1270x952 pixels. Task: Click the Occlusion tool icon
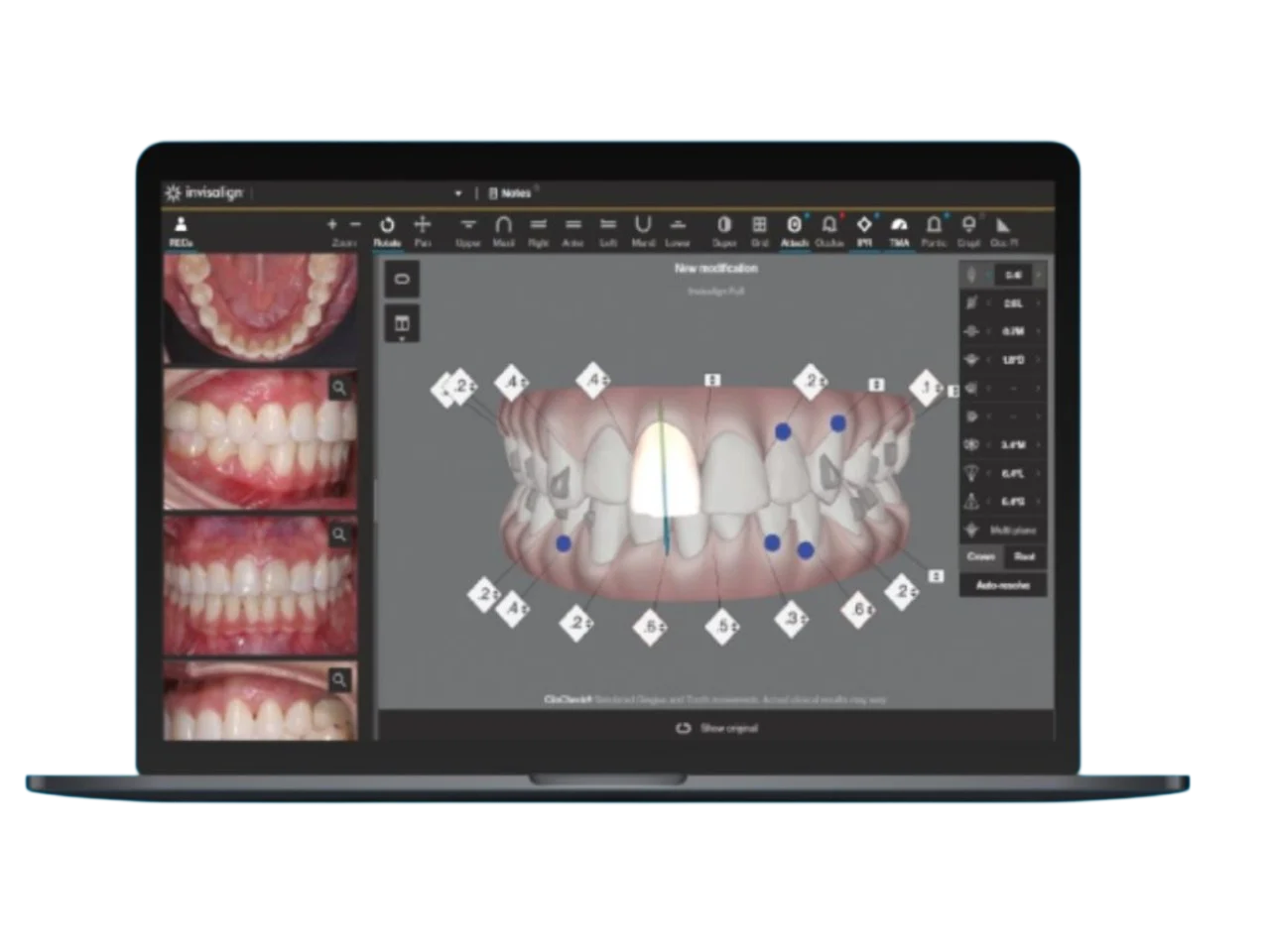(827, 228)
